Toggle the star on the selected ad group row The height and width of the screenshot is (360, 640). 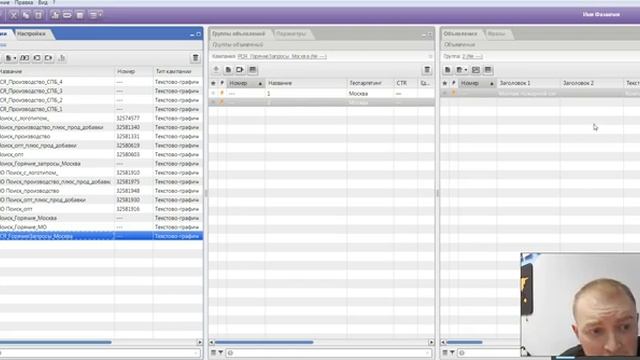click(x=213, y=102)
